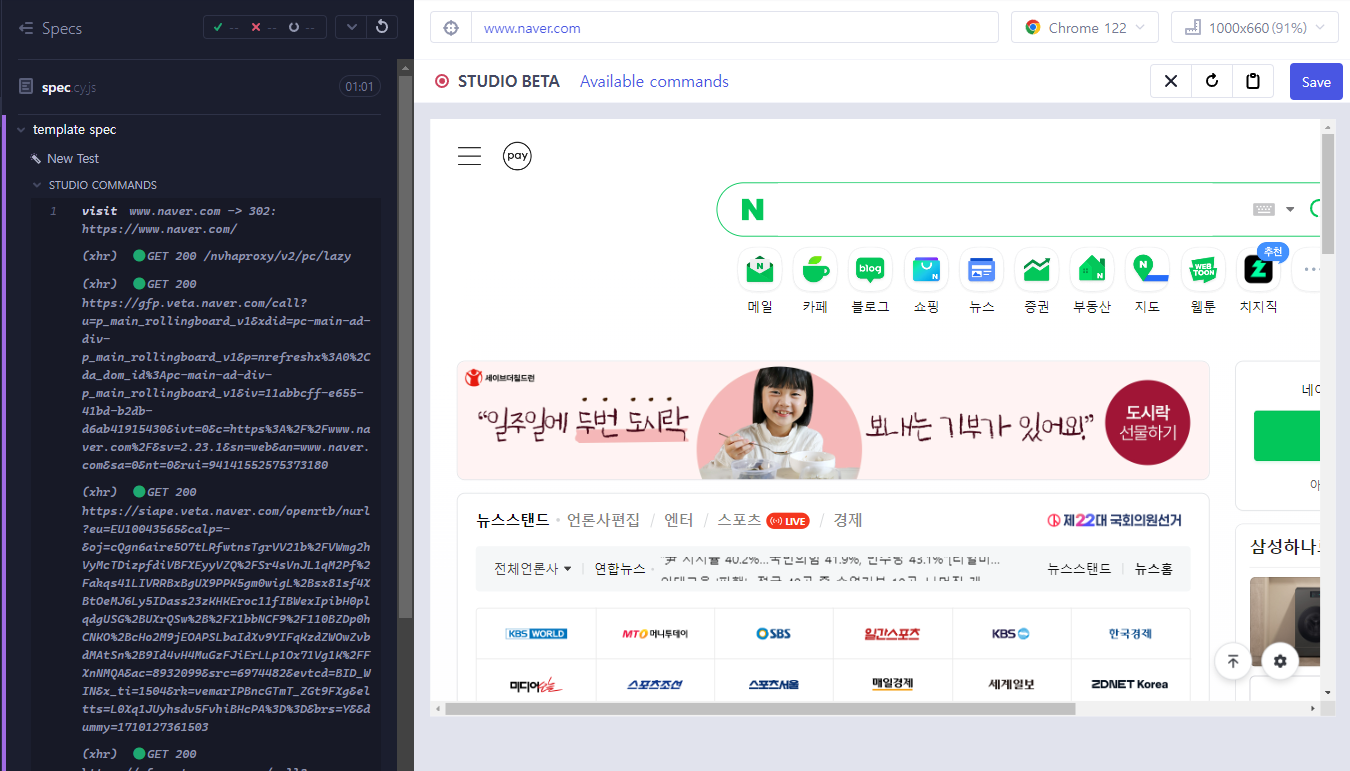Click the green N logo in search bar
Screen dimensions: 1350x771
(752, 209)
